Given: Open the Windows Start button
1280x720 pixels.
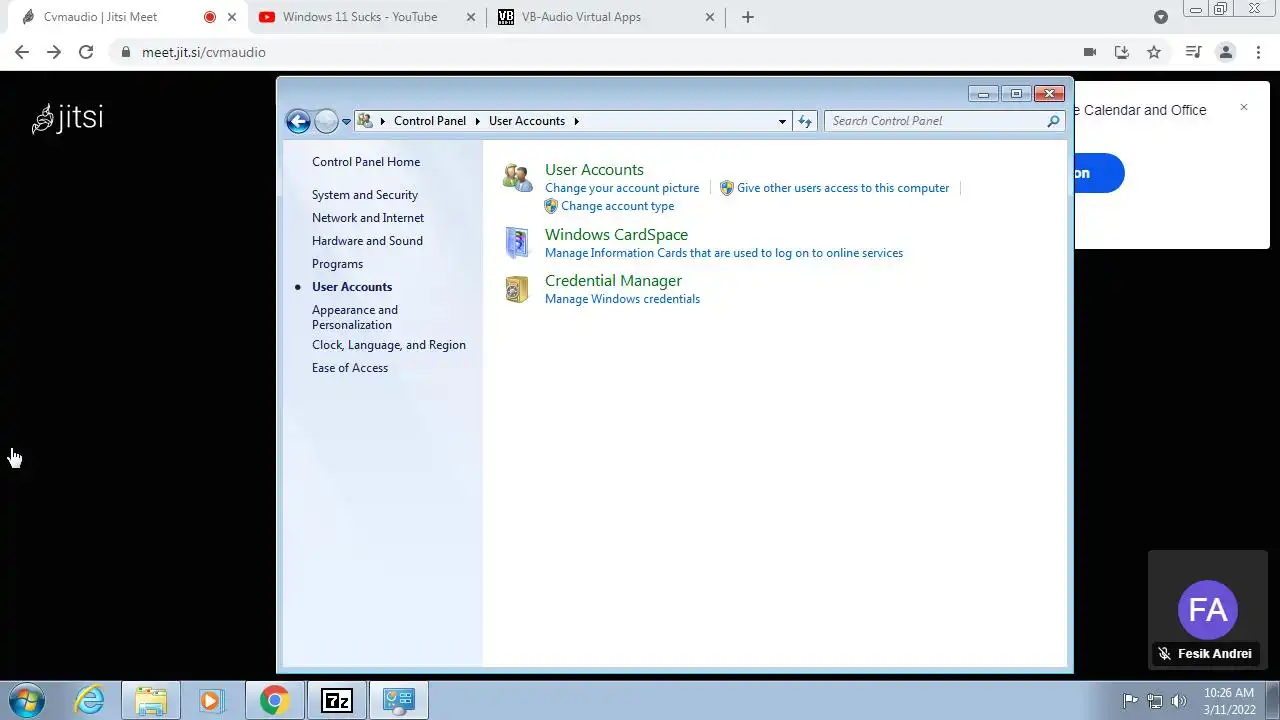Looking at the screenshot, I should tap(27, 700).
